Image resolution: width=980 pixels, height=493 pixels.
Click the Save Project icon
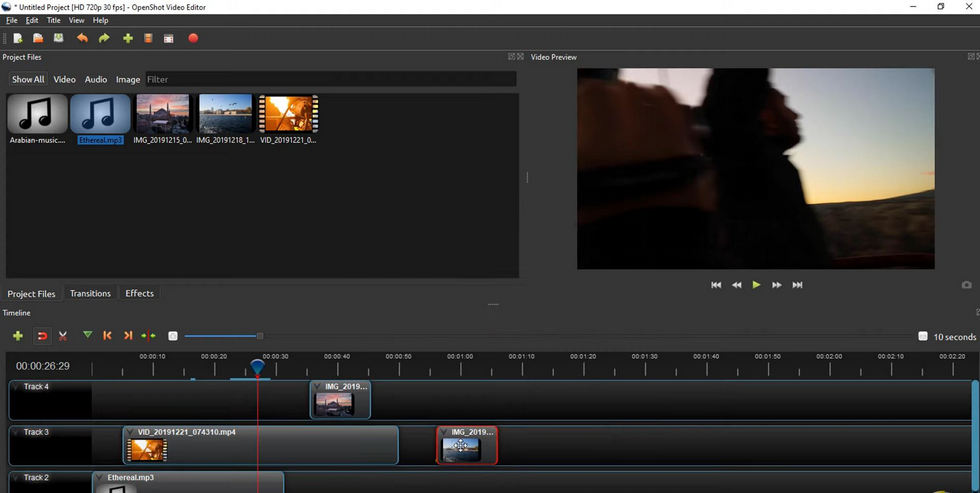(59, 39)
